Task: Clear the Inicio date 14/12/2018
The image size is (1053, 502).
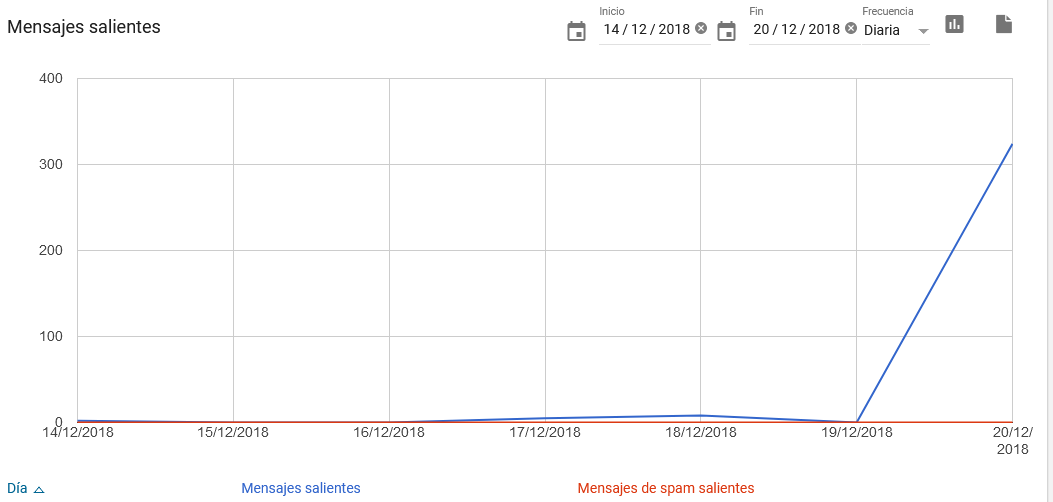Action: 701,28
